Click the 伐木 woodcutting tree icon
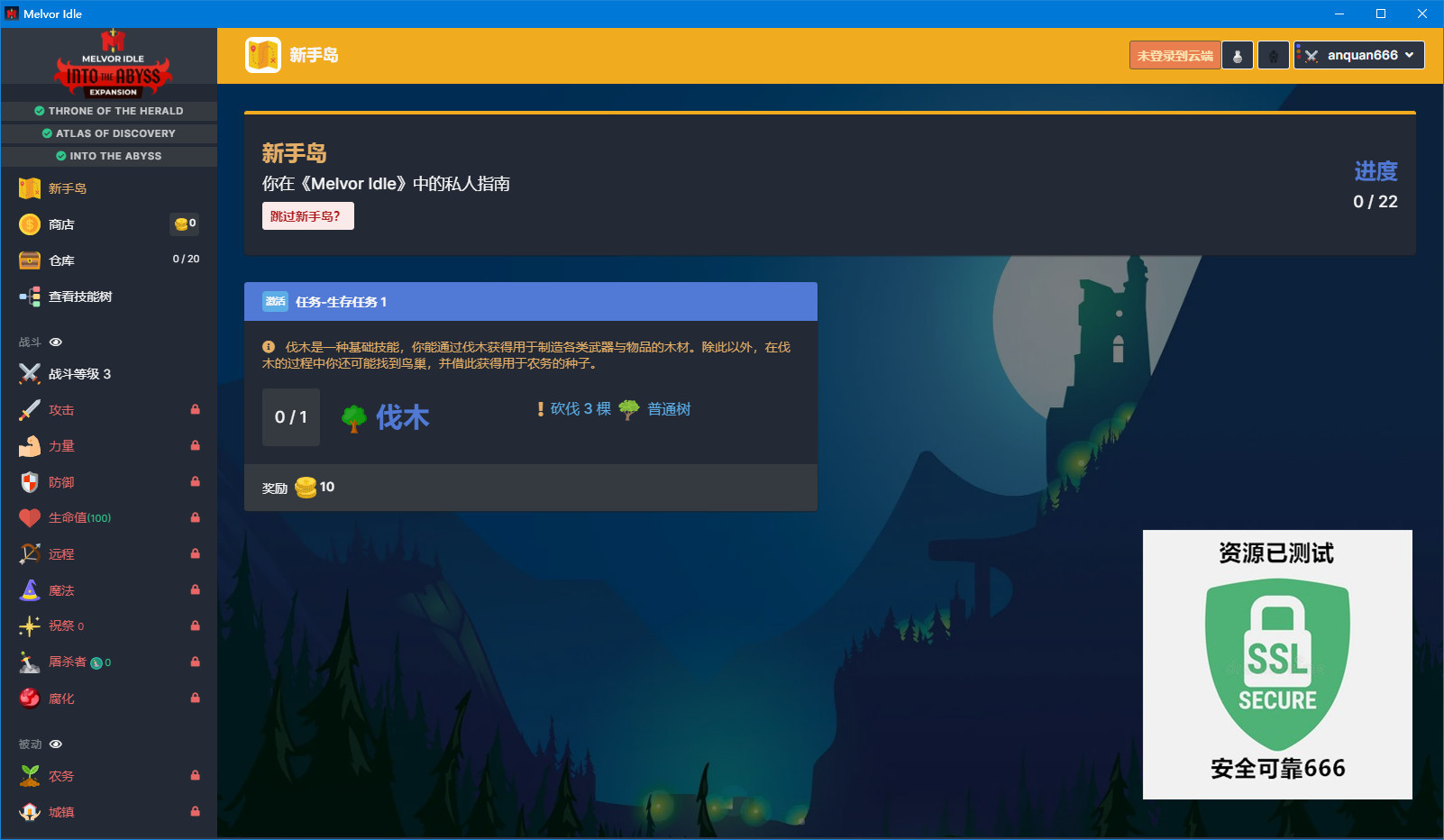 pyautogui.click(x=354, y=418)
